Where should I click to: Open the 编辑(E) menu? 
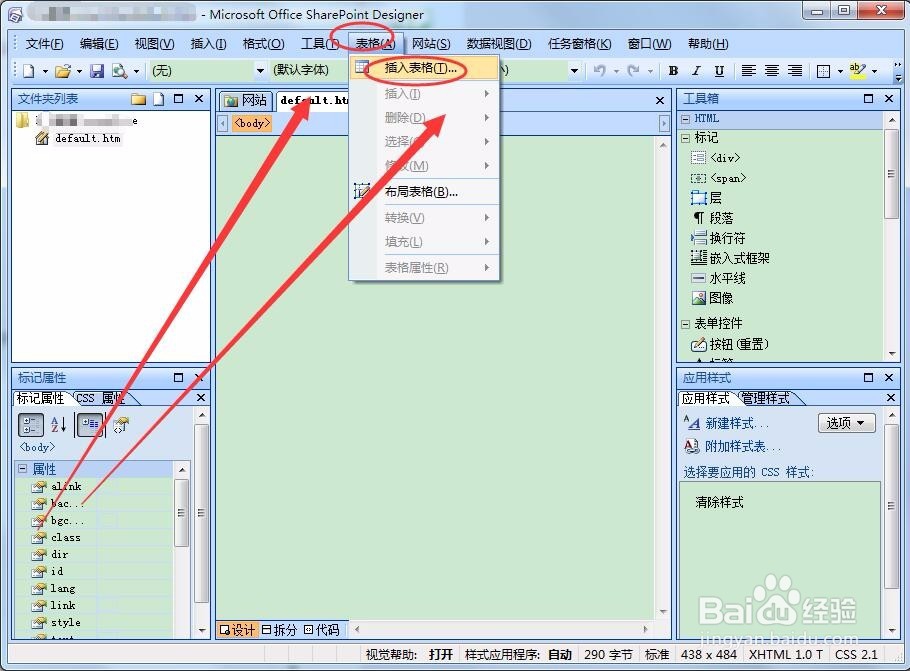[x=99, y=44]
